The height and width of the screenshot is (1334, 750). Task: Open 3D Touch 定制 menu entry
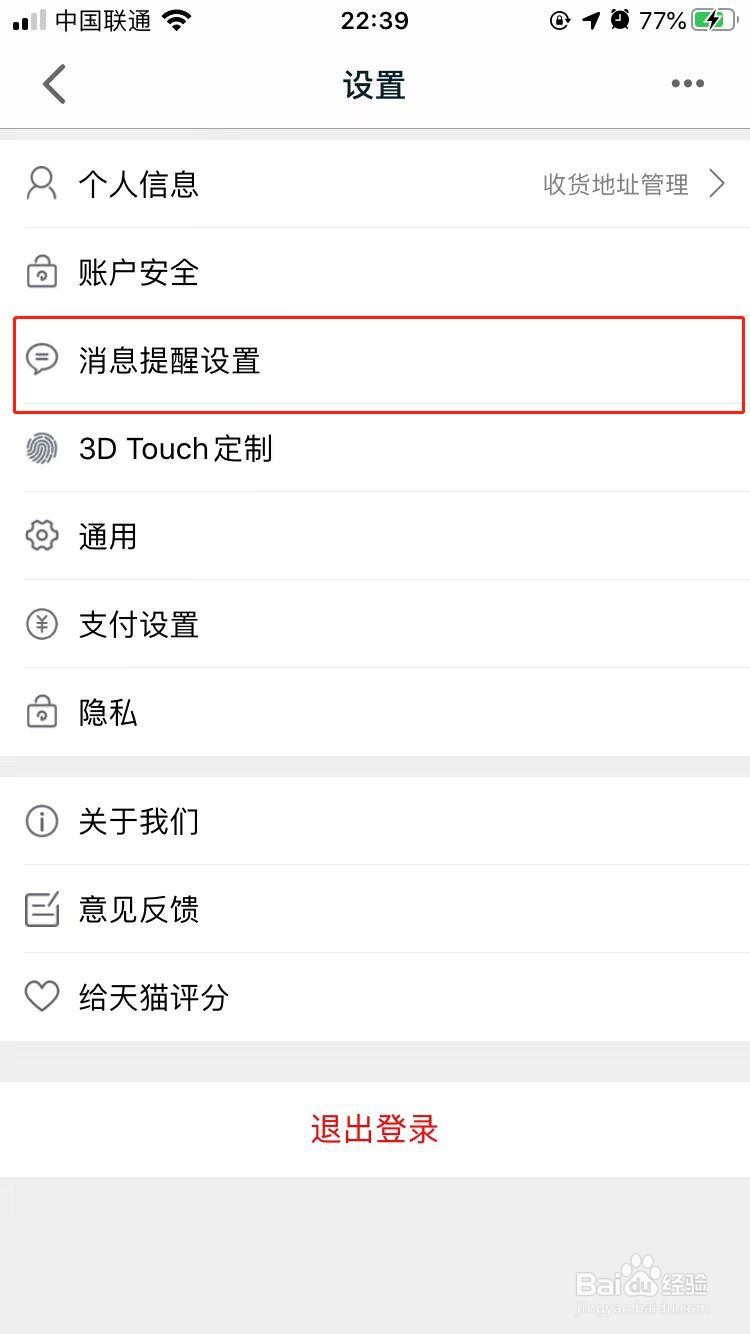click(x=375, y=448)
